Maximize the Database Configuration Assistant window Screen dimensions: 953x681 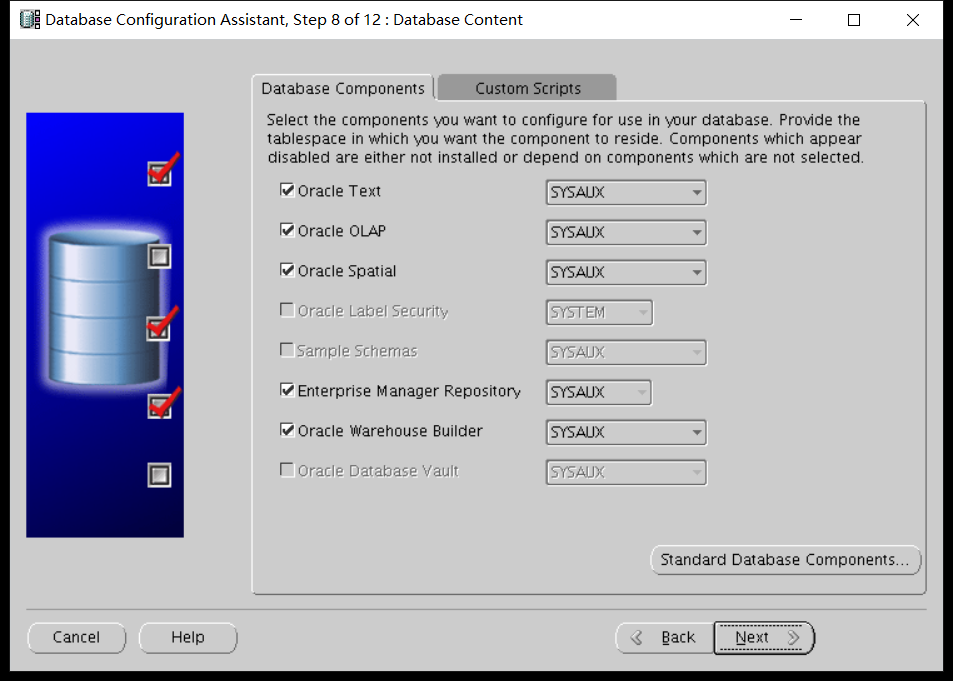coord(854,19)
